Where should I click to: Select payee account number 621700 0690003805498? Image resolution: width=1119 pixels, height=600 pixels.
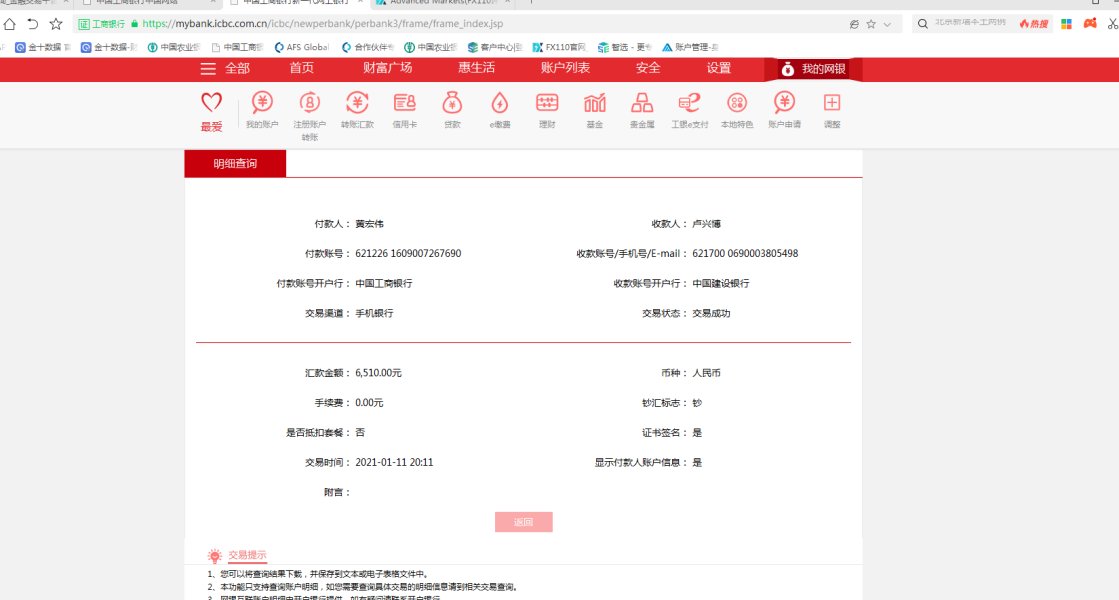(745, 253)
